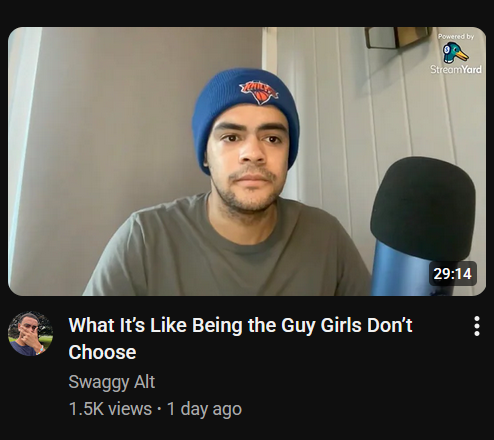Click the StreamYard wordmark text
Screen dimensions: 494x440
(456, 69)
